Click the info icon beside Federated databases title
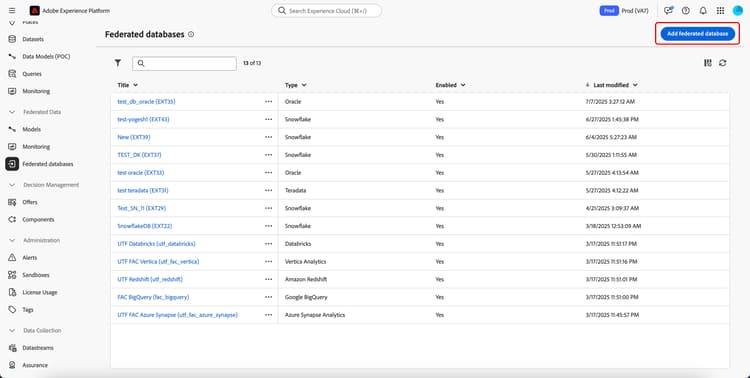This screenshot has width=750, height=378. point(191,34)
